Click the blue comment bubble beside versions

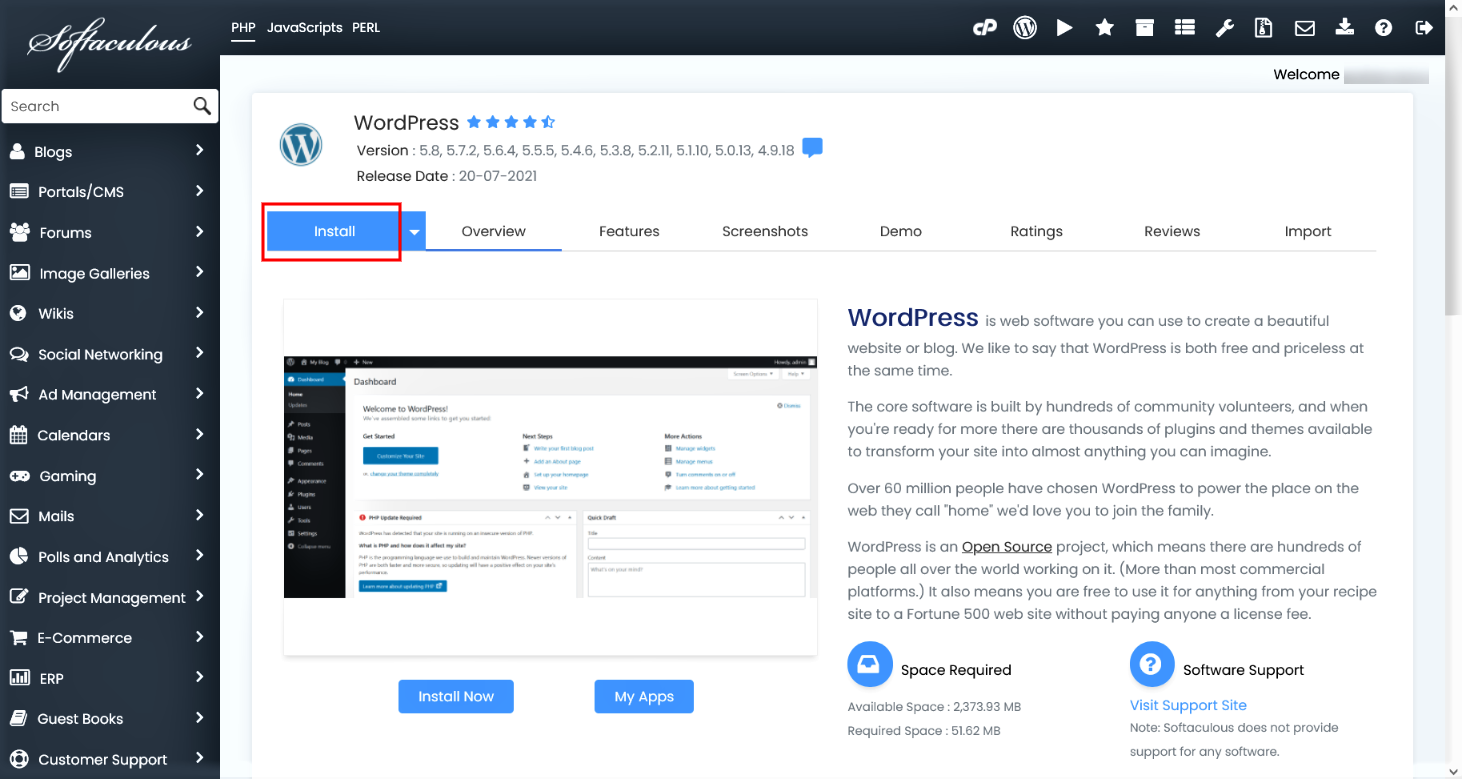tap(812, 149)
